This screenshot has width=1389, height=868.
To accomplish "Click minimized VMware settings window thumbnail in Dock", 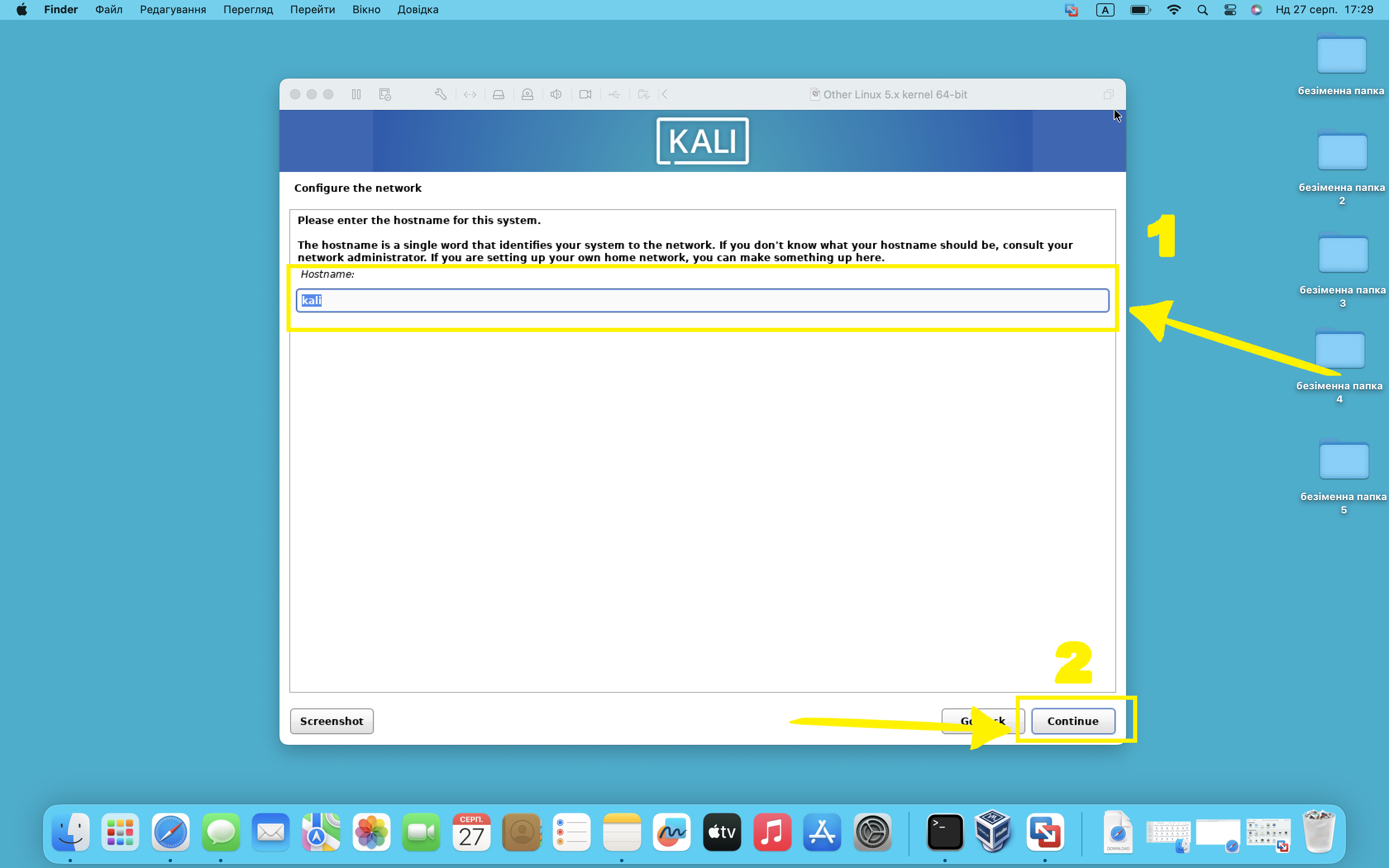I will click(1268, 835).
